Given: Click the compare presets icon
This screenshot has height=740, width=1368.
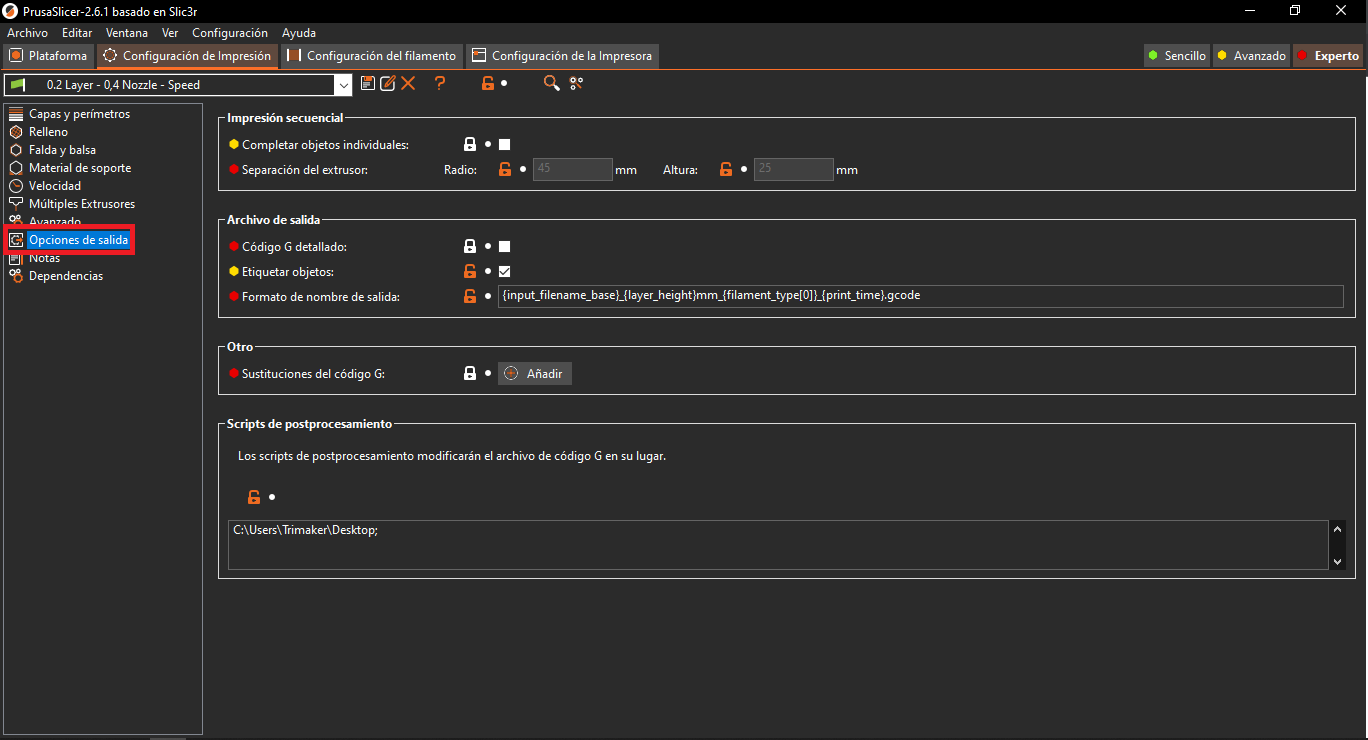Looking at the screenshot, I should [x=576, y=84].
